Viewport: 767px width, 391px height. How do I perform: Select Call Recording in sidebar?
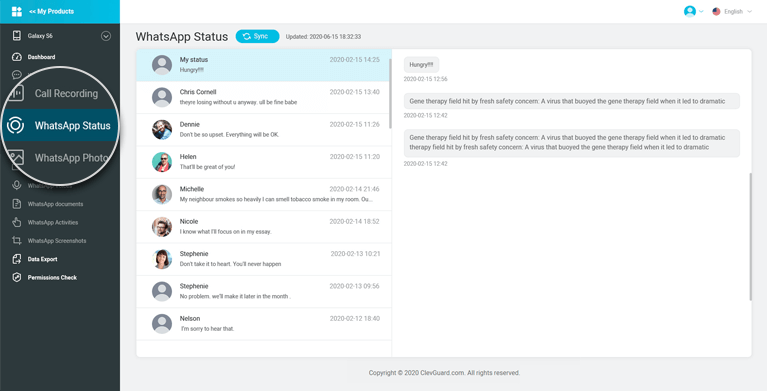(x=66, y=93)
